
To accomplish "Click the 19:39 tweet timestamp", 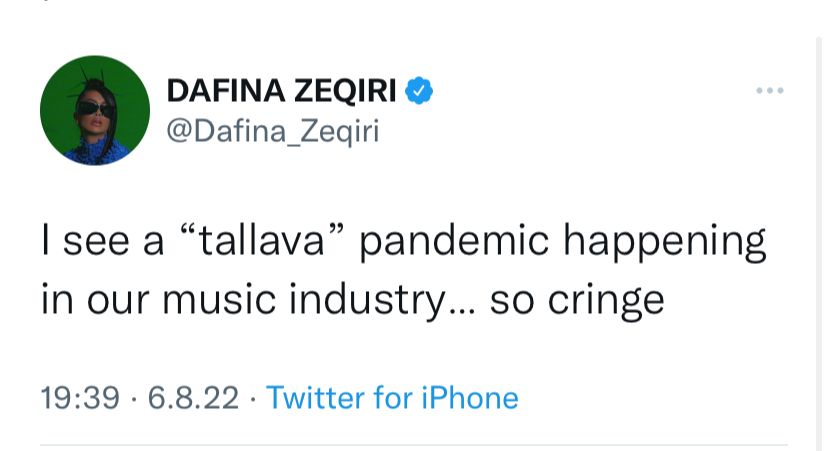I will coord(79,398).
